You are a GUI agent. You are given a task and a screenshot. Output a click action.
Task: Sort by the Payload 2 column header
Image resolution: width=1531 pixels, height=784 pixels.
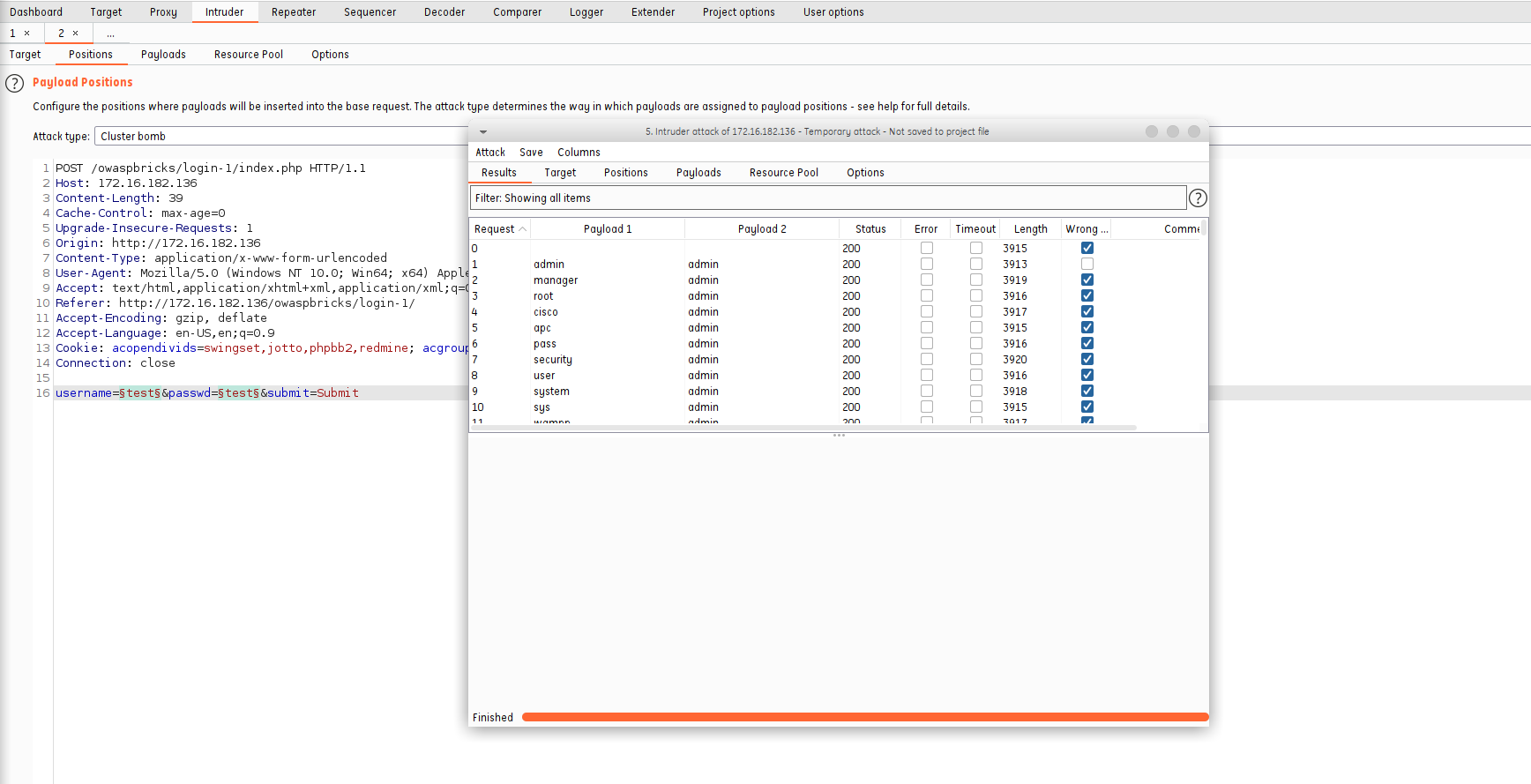762,229
